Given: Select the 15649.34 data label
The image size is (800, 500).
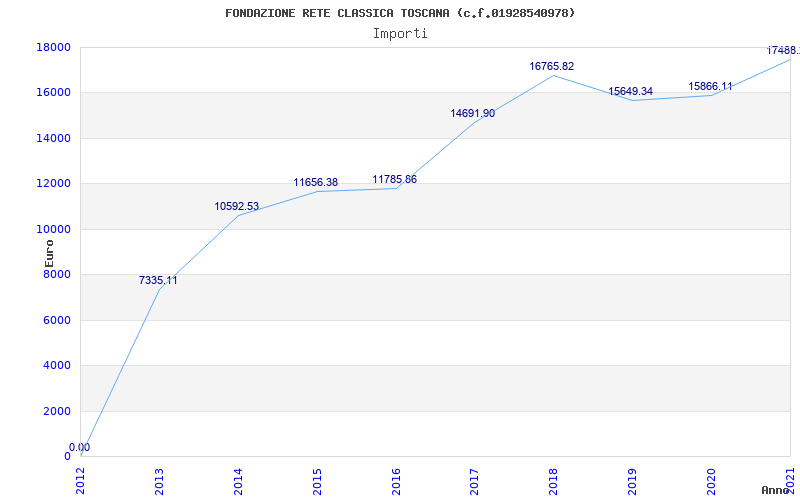Looking at the screenshot, I should [x=630, y=92].
